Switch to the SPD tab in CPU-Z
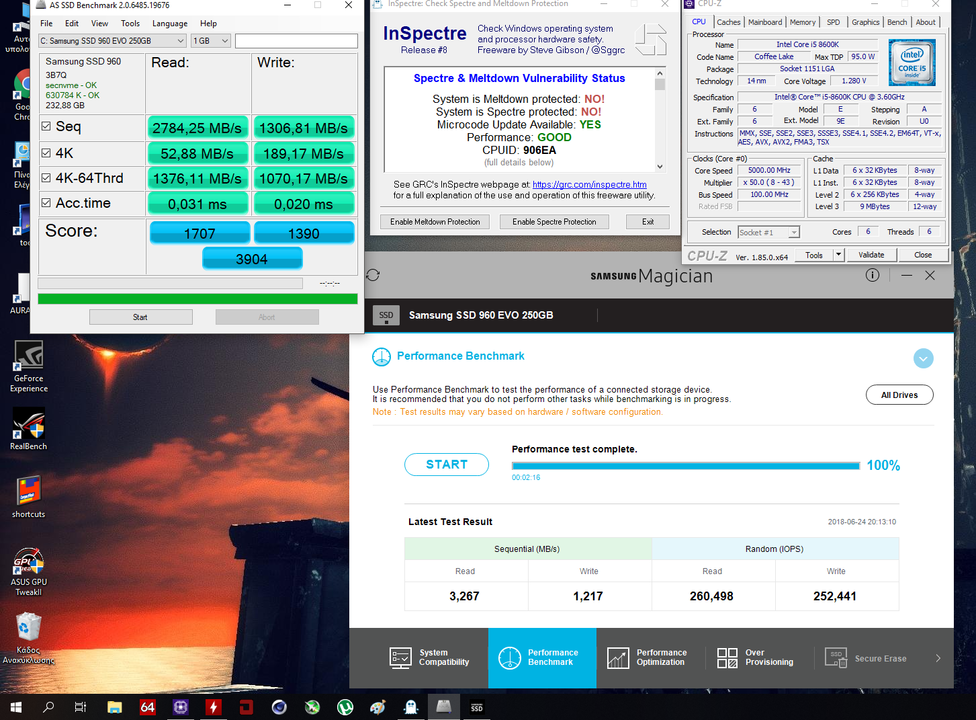This screenshot has width=976, height=720. 833,22
